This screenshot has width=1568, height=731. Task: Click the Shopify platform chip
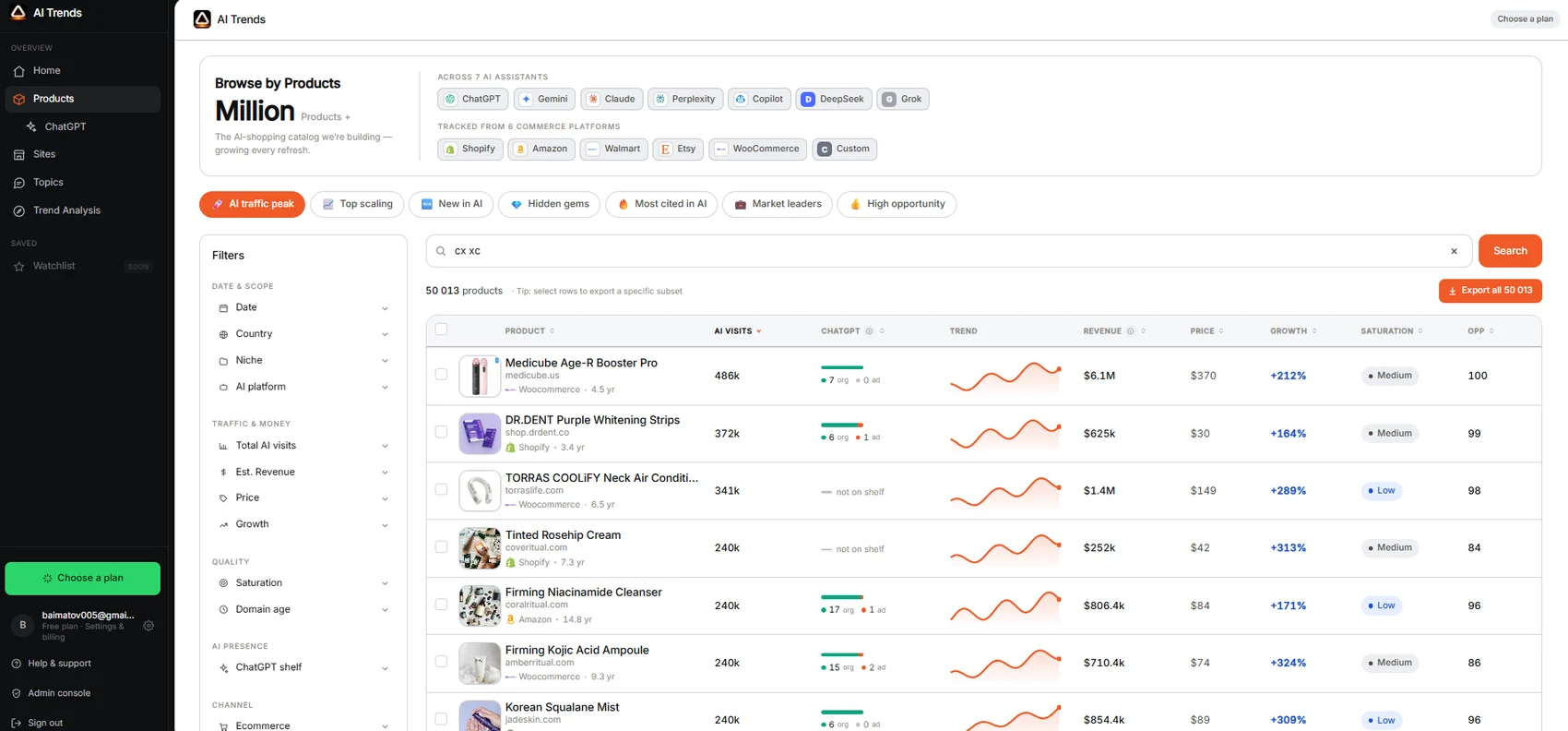pyautogui.click(x=470, y=149)
